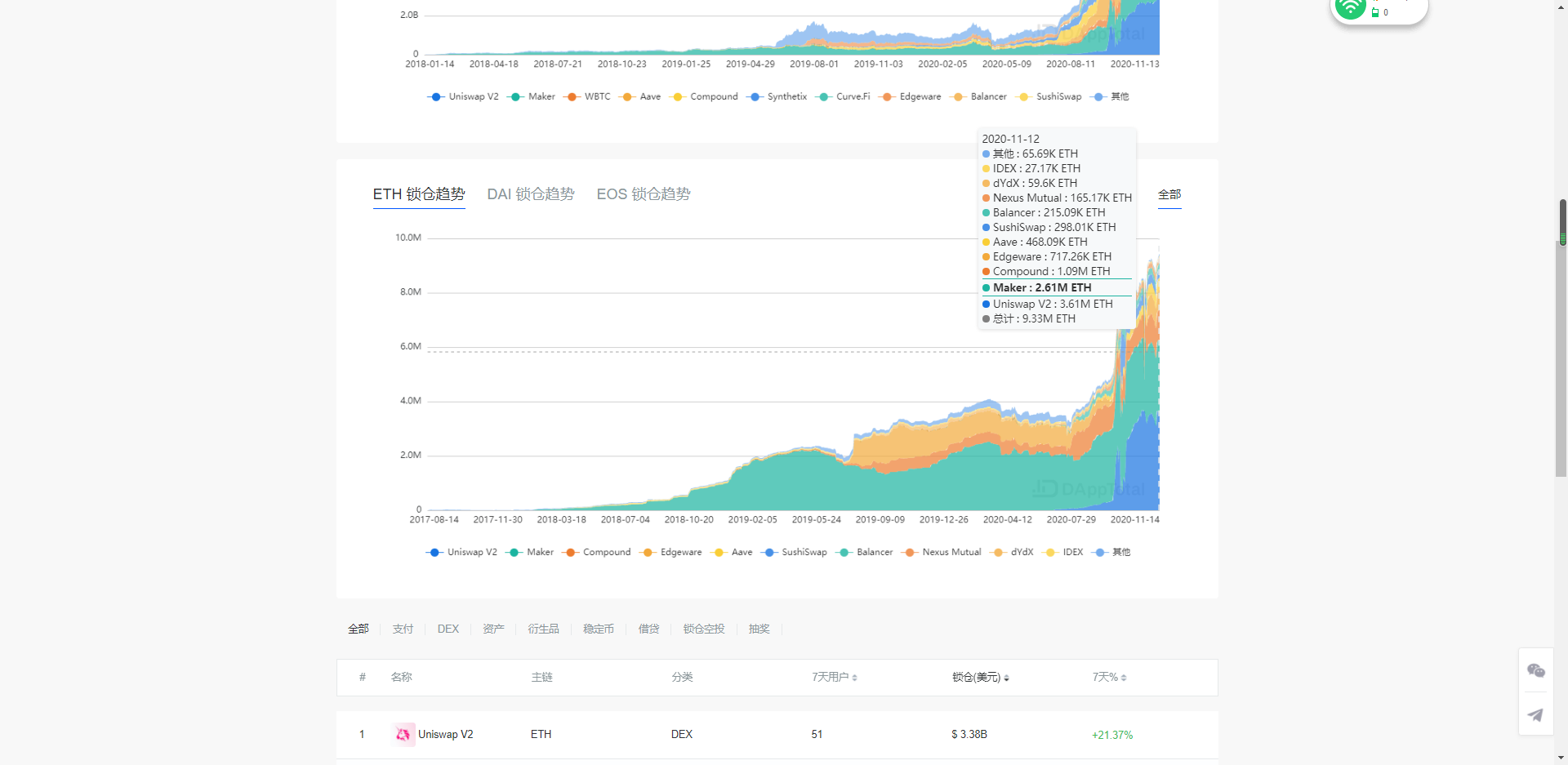This screenshot has width=1568, height=765.
Task: Click $ 3.38B locked value cell
Action: 969,735
